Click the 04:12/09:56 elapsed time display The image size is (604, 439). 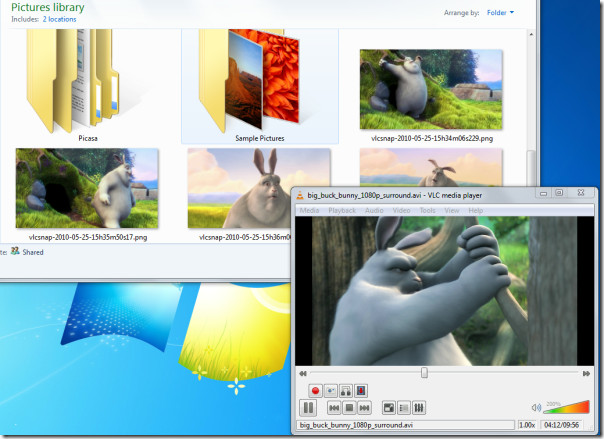click(x=561, y=425)
